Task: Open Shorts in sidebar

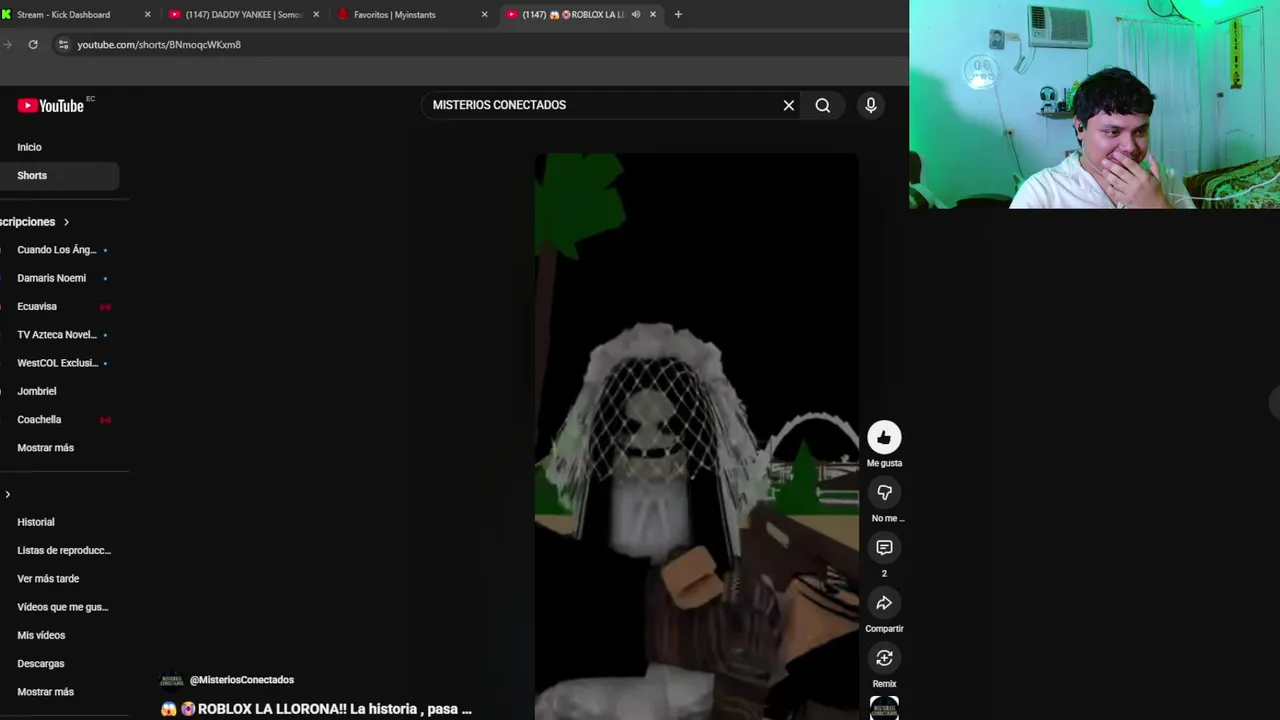Action: click(58, 175)
